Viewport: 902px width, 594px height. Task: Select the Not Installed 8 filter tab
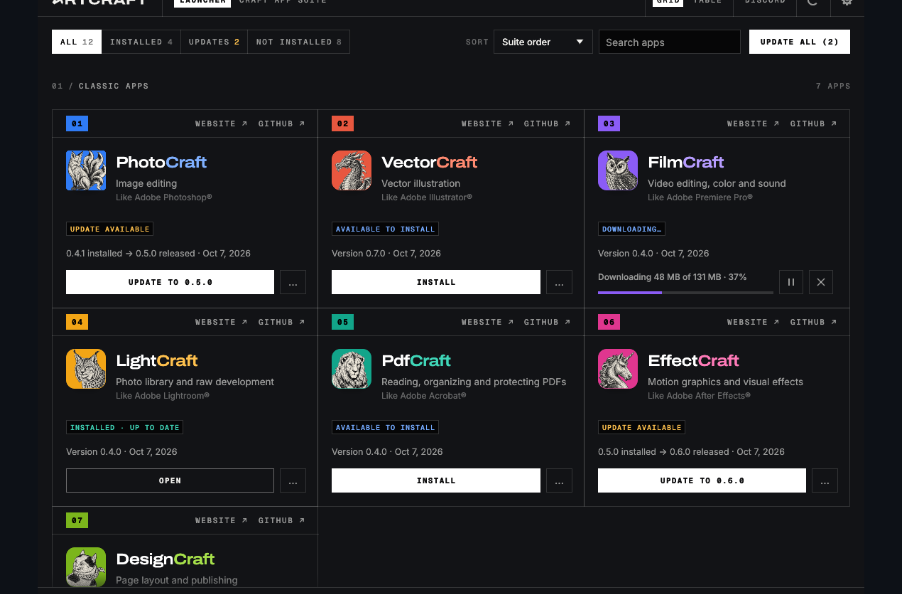tap(299, 42)
